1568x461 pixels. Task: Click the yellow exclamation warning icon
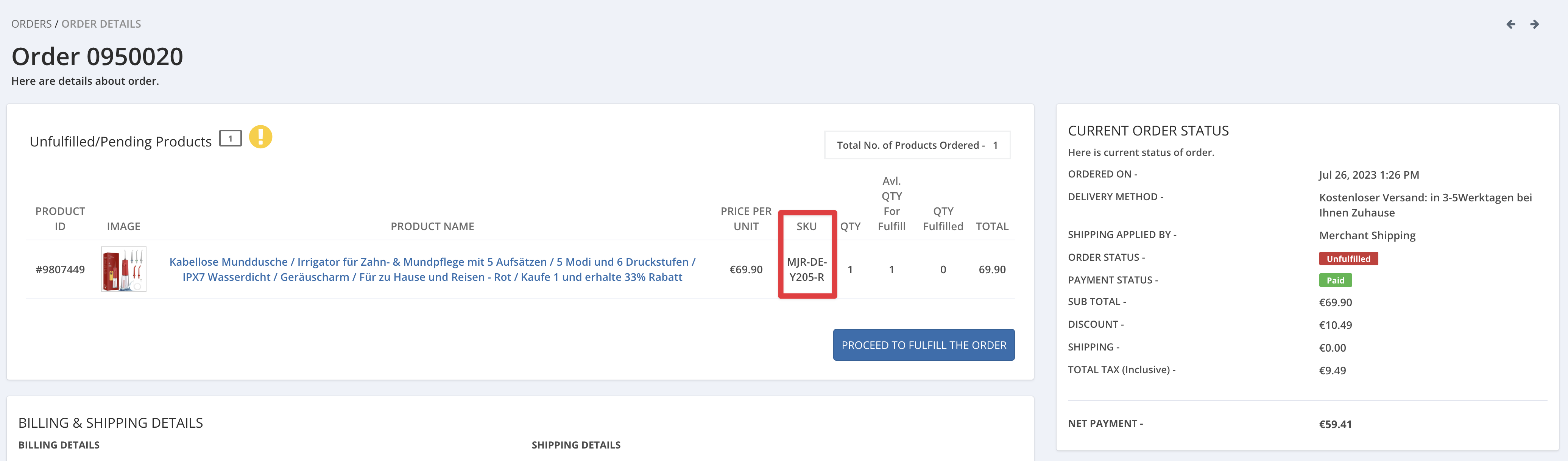260,137
